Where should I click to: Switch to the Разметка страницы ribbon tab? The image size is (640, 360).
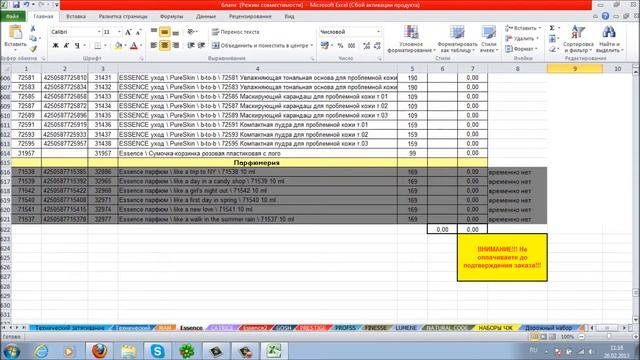click(123, 16)
